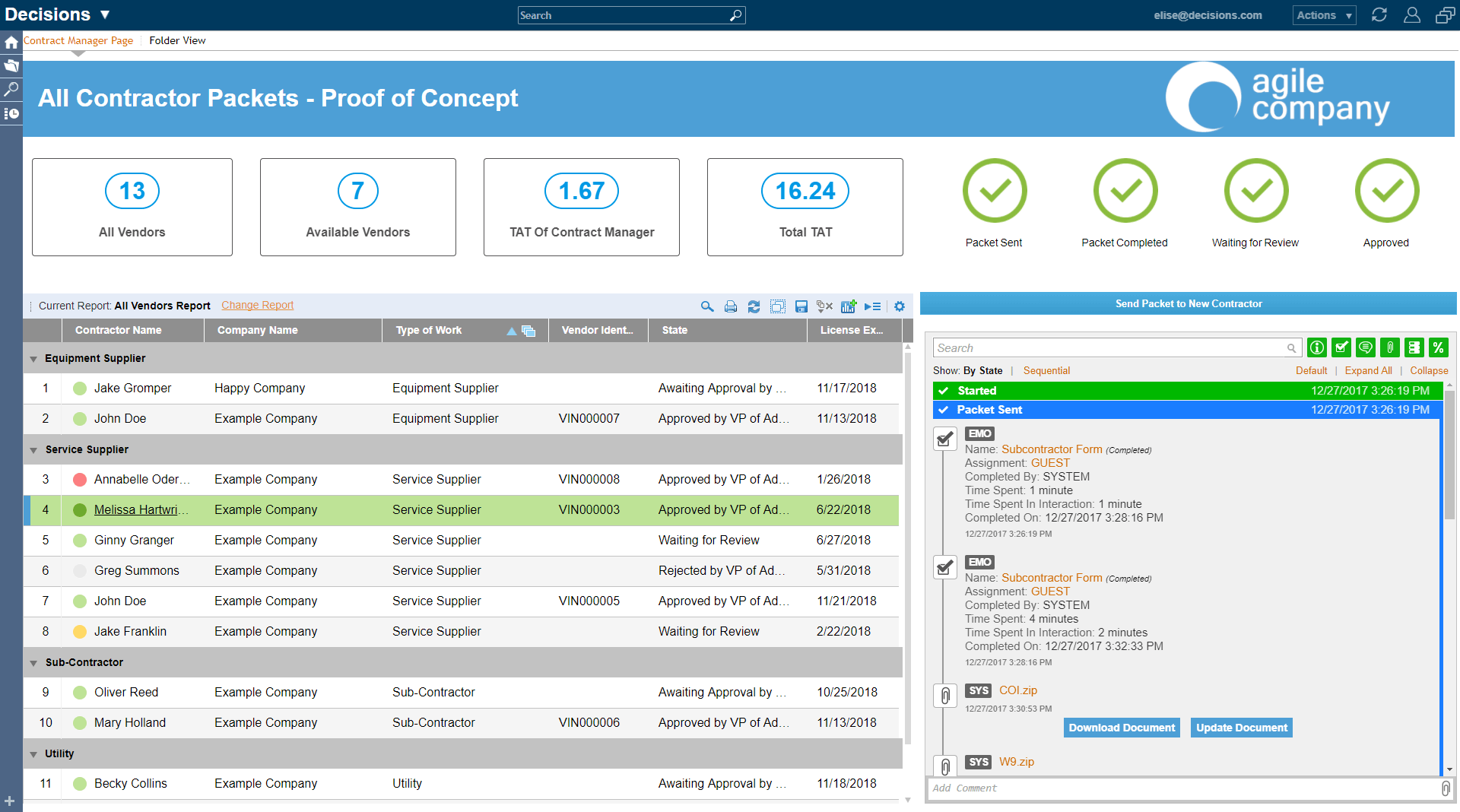Toggle the Waiting for Review status circle
The image size is (1460, 812).
(1256, 191)
